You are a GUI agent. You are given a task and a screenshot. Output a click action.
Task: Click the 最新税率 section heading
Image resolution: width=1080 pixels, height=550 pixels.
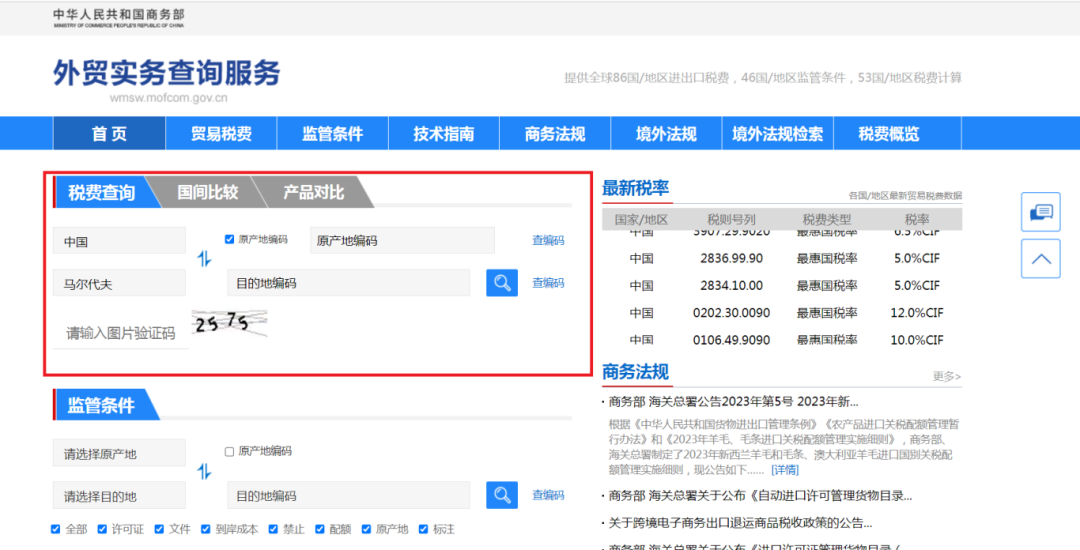pos(636,188)
